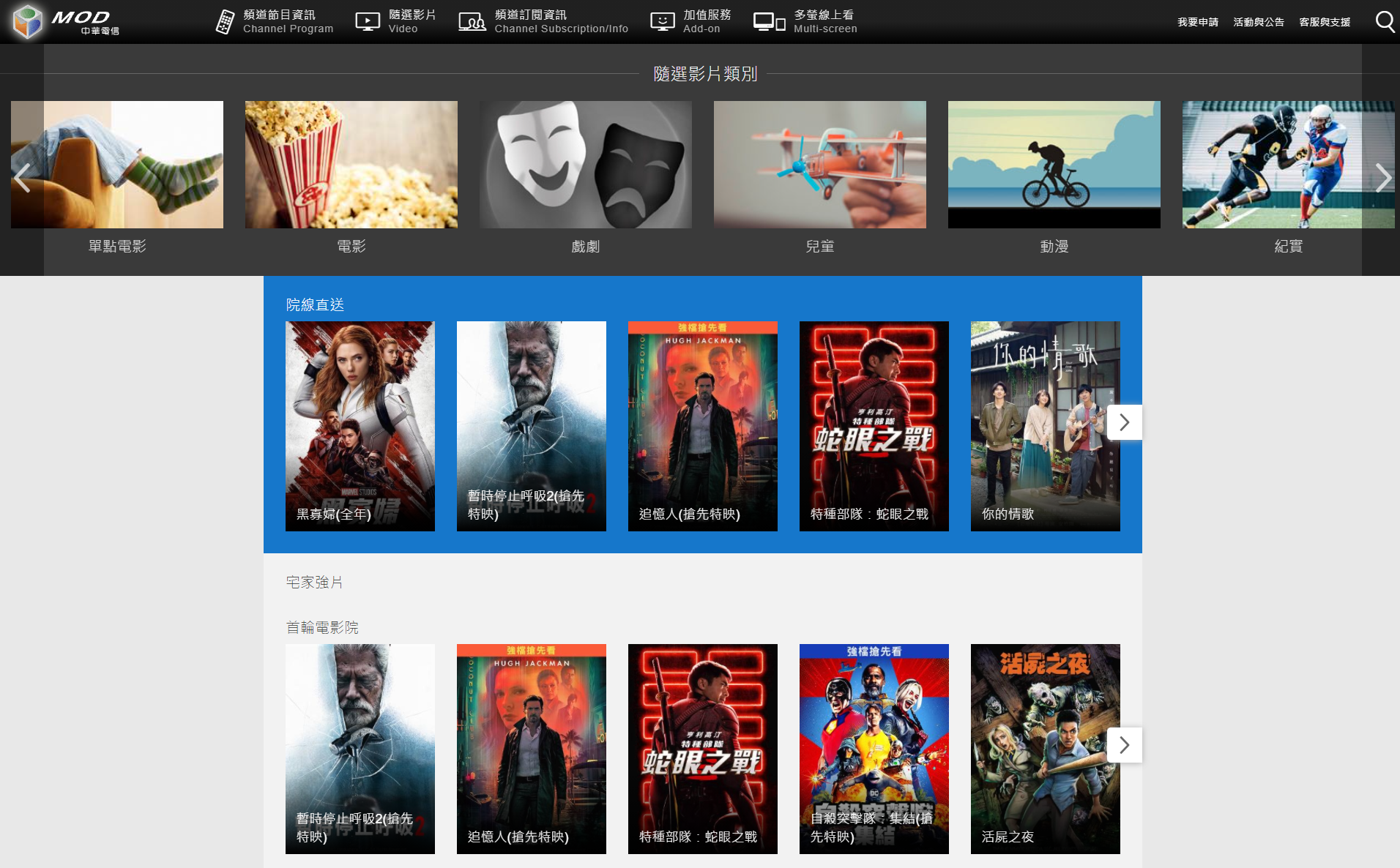Select the 電影 popcorn category
The width and height of the screenshot is (1400, 868).
pos(351,178)
